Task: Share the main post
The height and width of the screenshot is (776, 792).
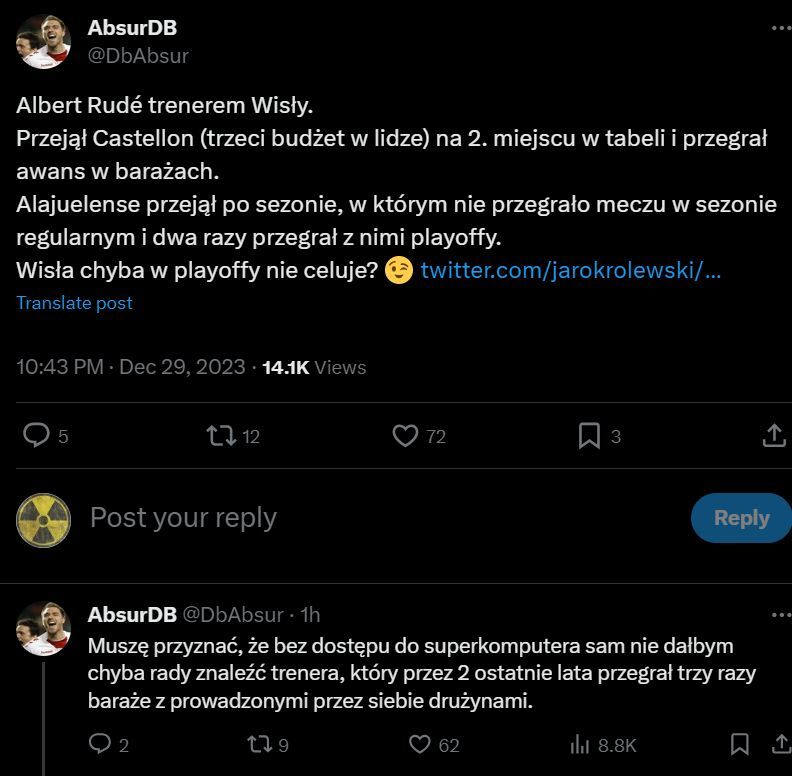Action: coord(773,436)
